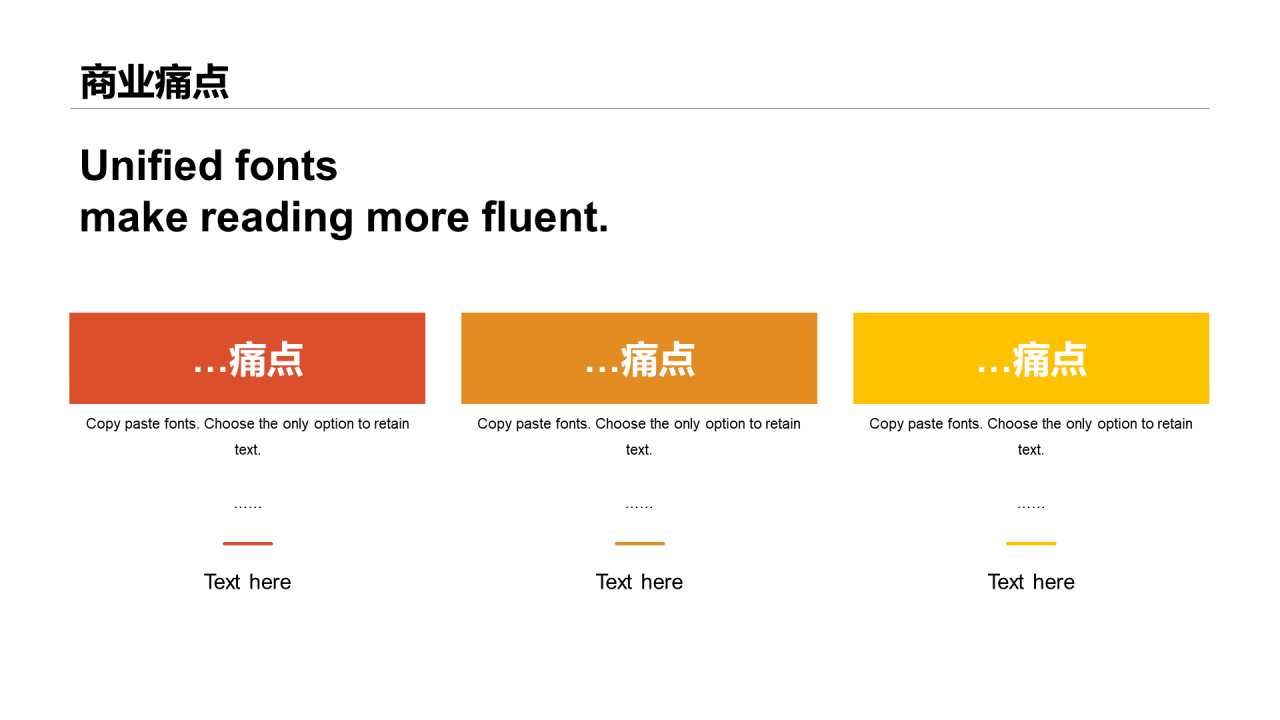The width and height of the screenshot is (1280, 720).
Task: Select the short yellow accent line
Action: coord(1031,543)
